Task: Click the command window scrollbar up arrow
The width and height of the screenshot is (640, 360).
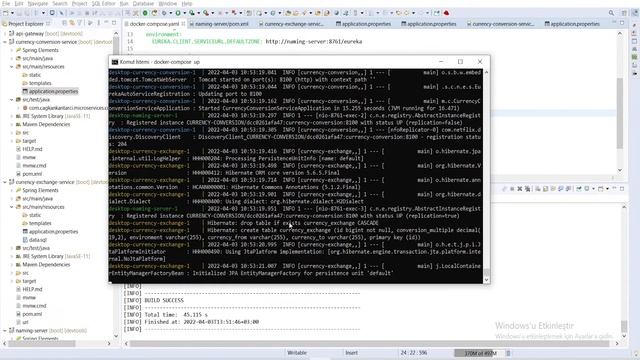Action: 486,72
